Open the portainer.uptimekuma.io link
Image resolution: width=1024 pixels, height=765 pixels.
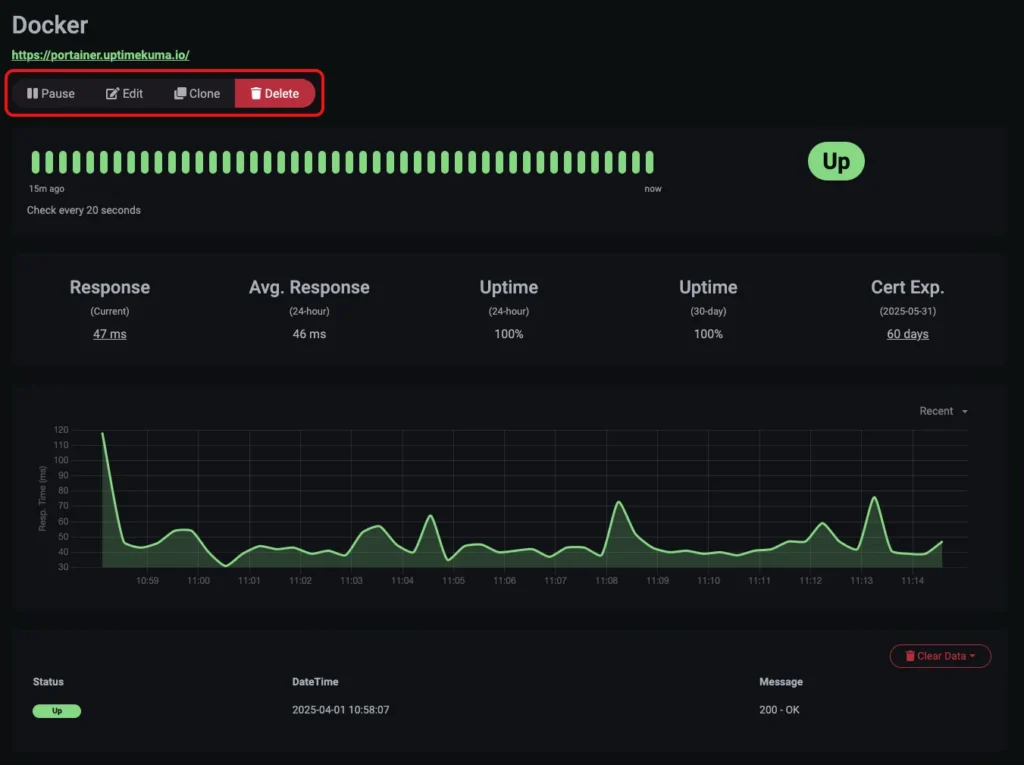[101, 55]
